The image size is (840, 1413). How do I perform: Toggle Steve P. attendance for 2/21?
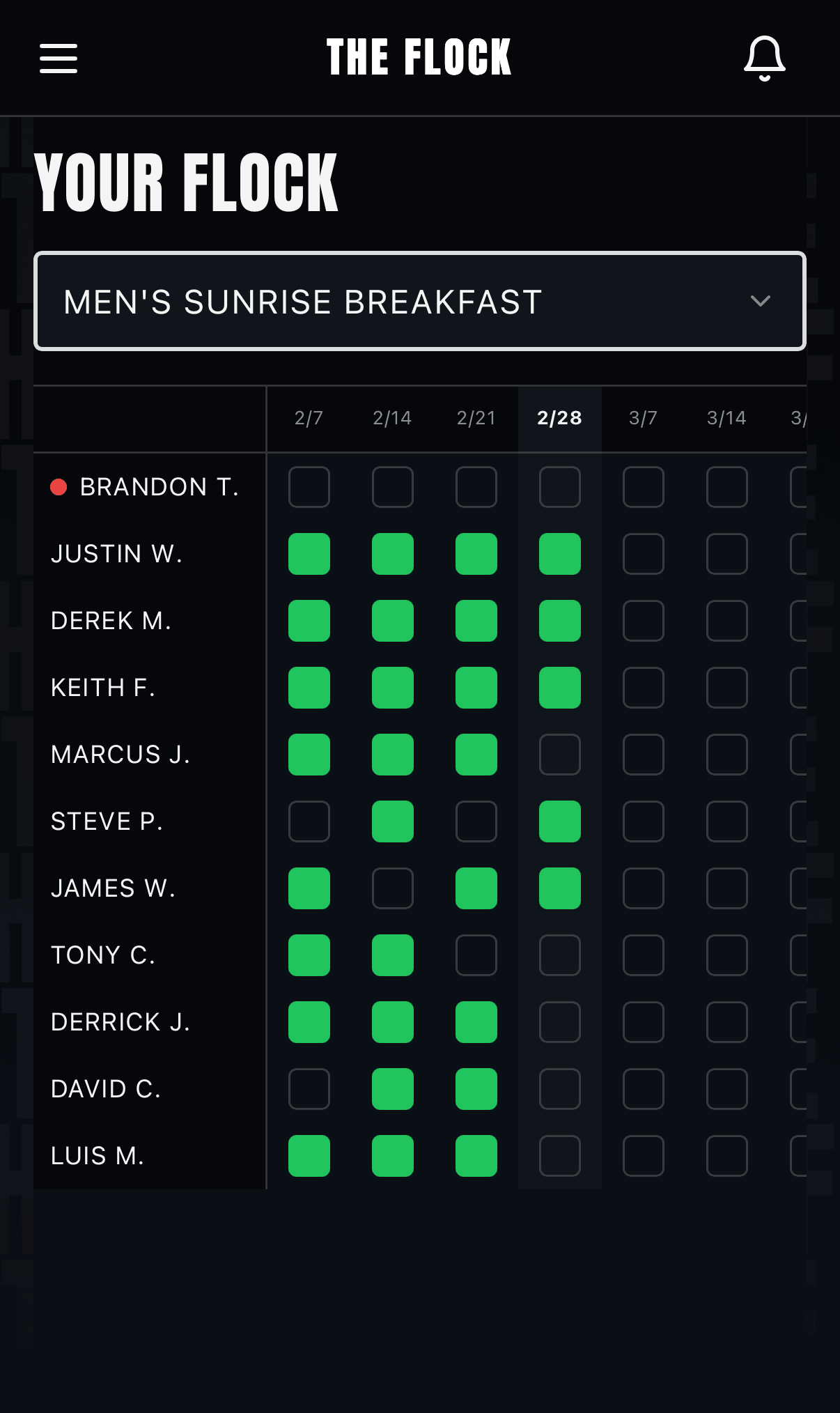coord(476,821)
